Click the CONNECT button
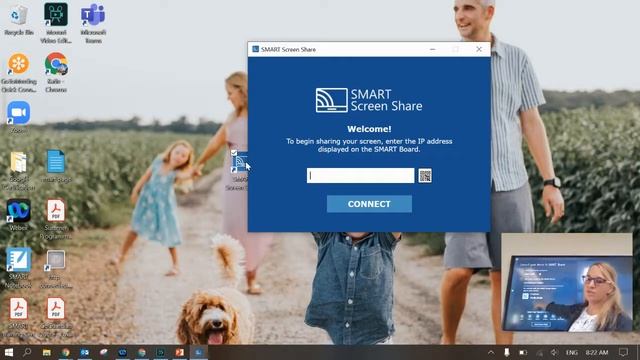 [369, 204]
